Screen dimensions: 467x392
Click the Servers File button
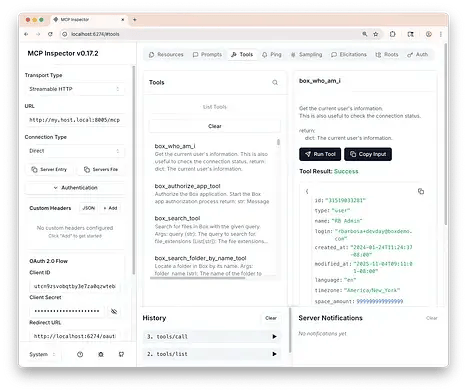(x=101, y=169)
